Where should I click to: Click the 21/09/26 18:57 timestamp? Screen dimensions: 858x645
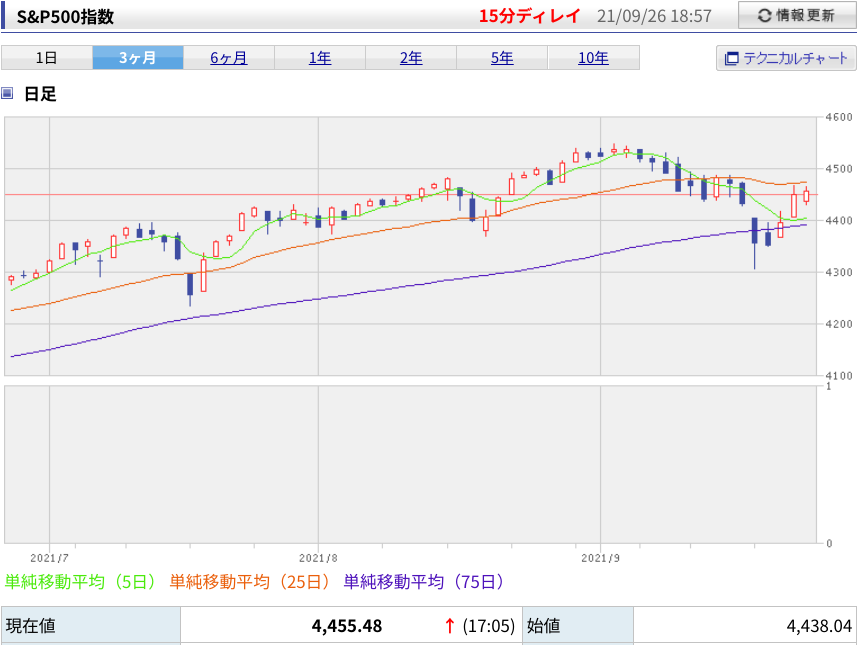point(654,16)
